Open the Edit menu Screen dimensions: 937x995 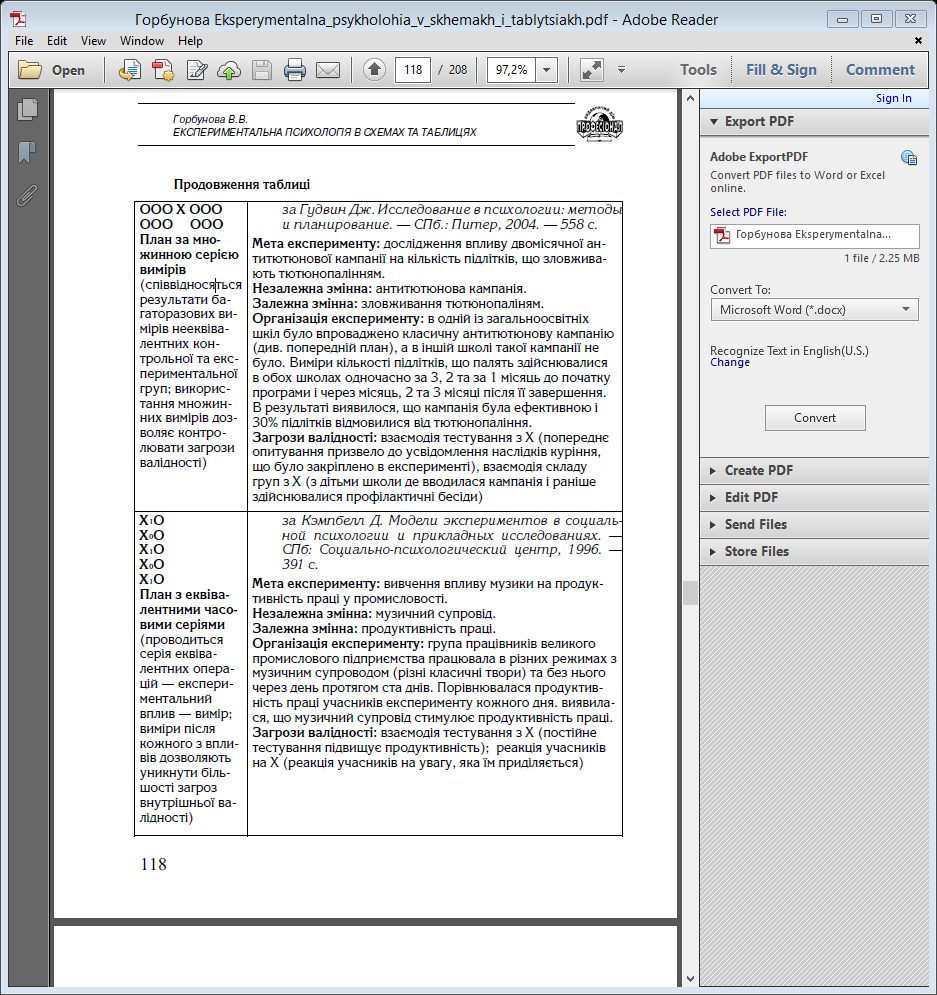tap(56, 41)
